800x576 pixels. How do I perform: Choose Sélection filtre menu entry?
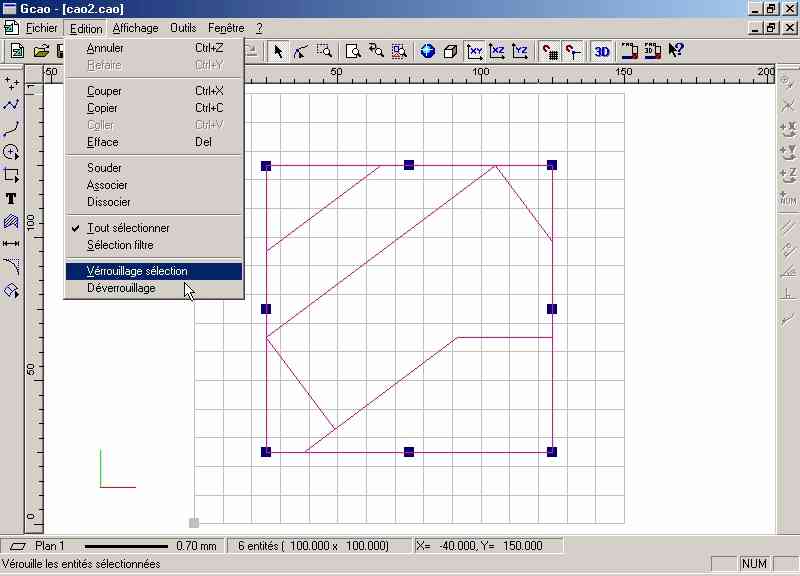(x=154, y=245)
